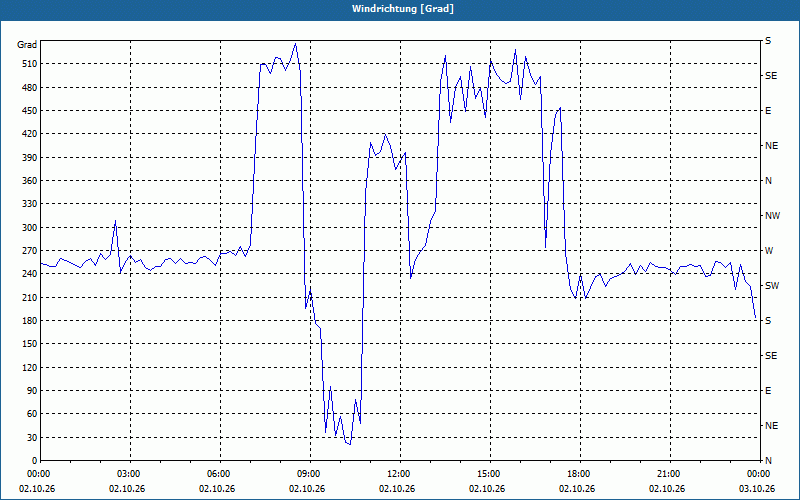The height and width of the screenshot is (500, 800).
Task: Click the "09:00" time label
Action: tap(308, 474)
